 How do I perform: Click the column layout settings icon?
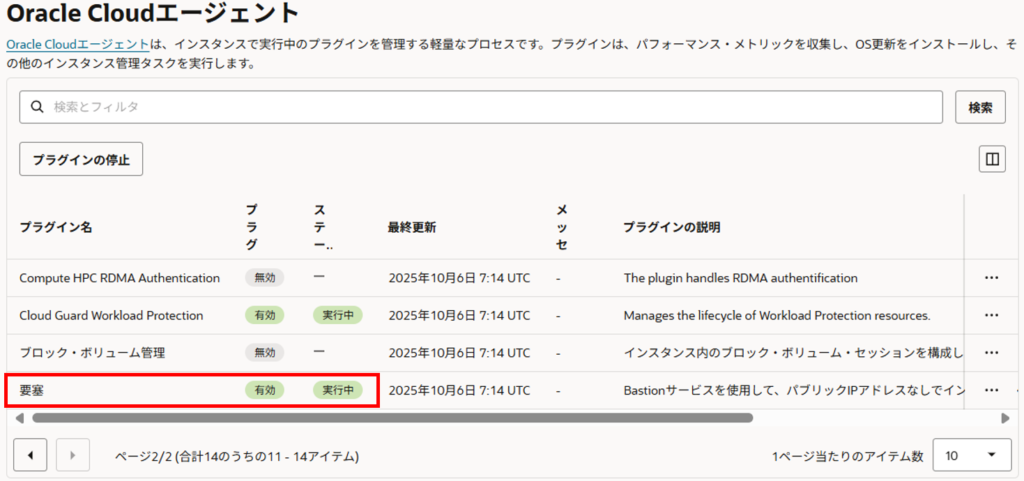(991, 159)
